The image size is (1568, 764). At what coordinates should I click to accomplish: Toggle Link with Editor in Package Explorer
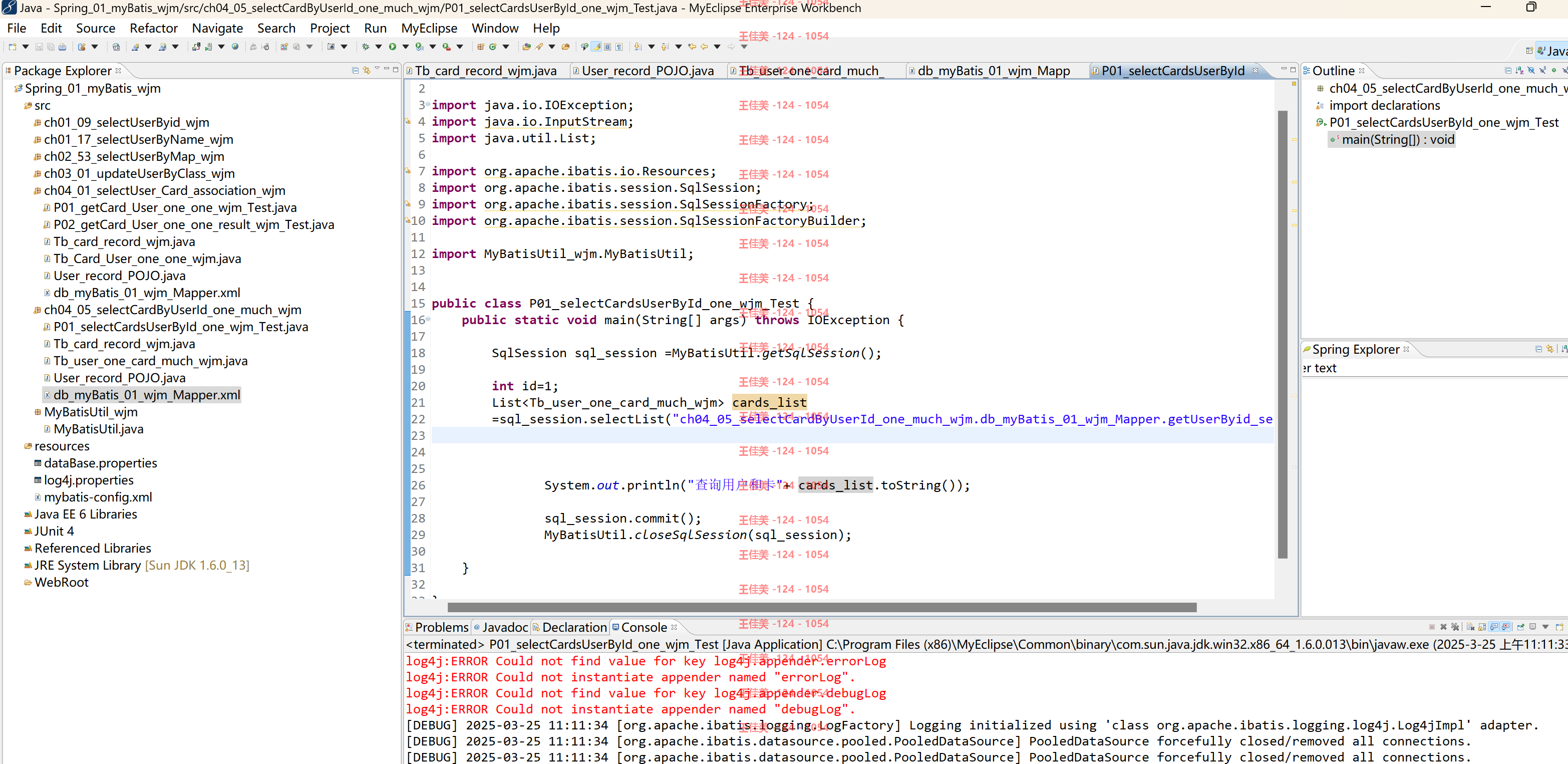[367, 71]
